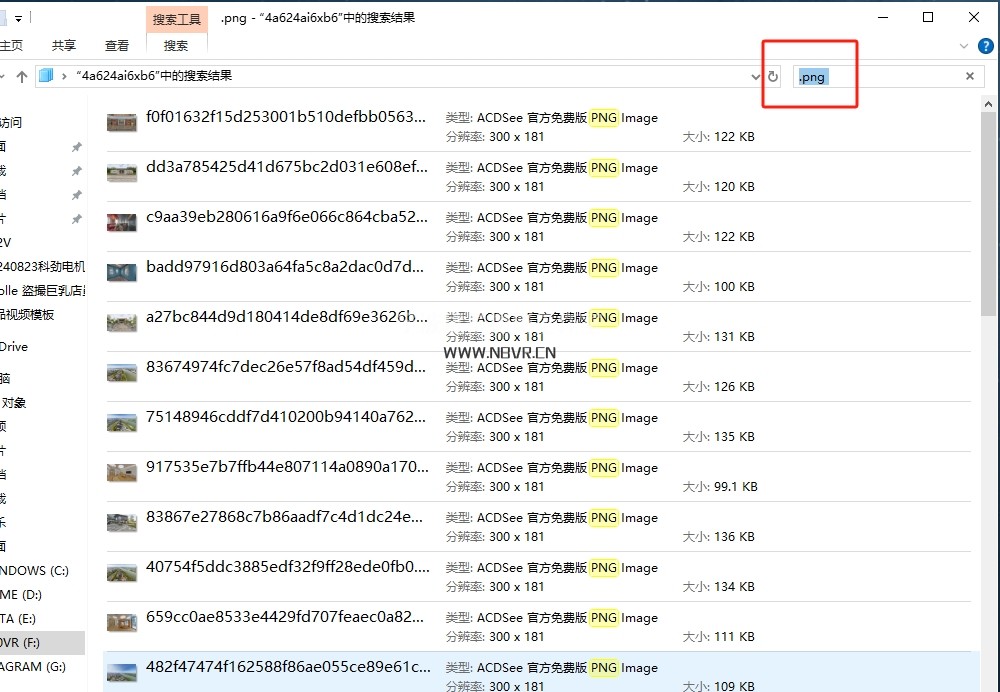Switch to the 查看 tab
The width and height of the screenshot is (1000, 692).
click(x=117, y=45)
